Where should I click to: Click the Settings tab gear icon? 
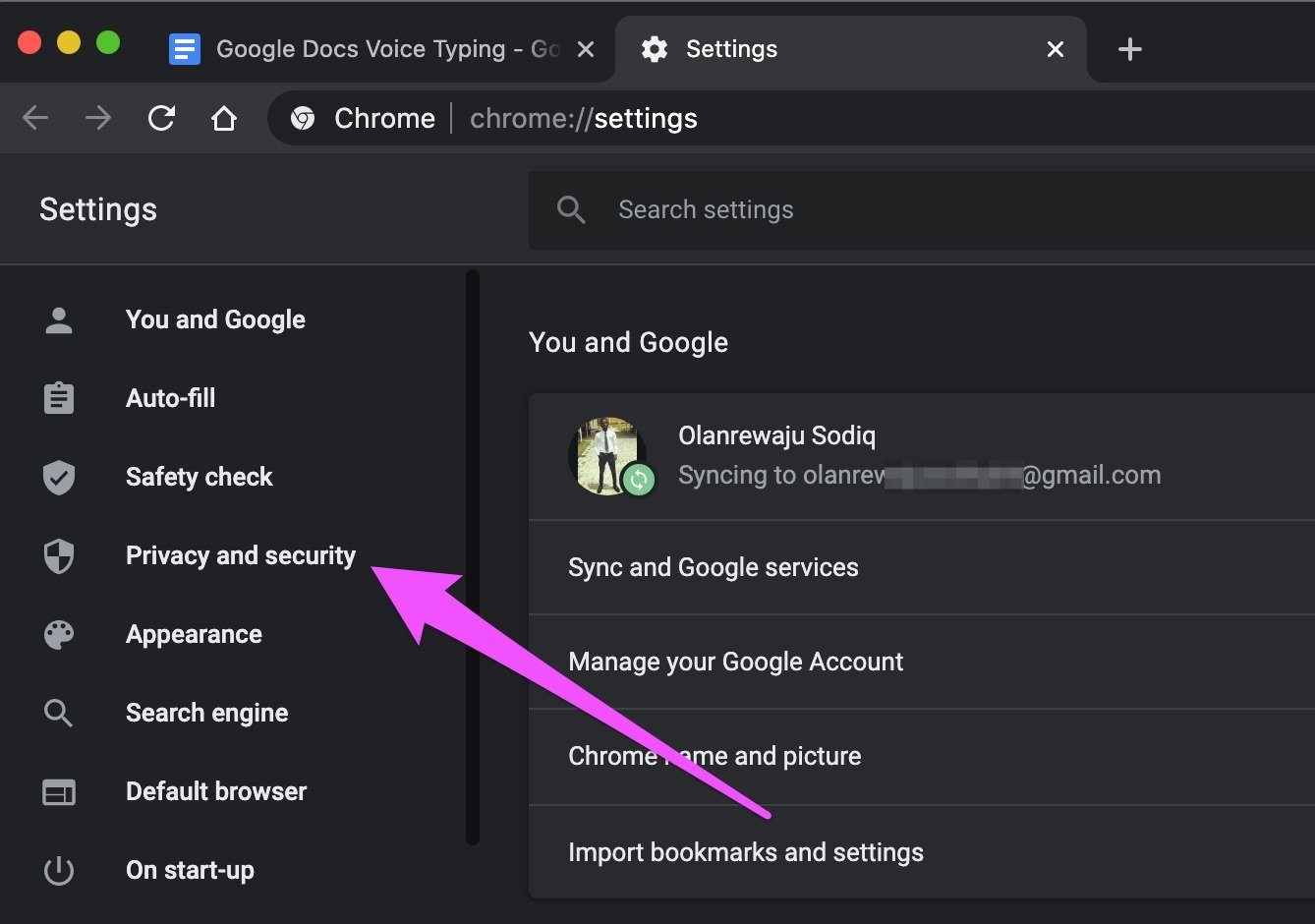pyautogui.click(x=654, y=49)
